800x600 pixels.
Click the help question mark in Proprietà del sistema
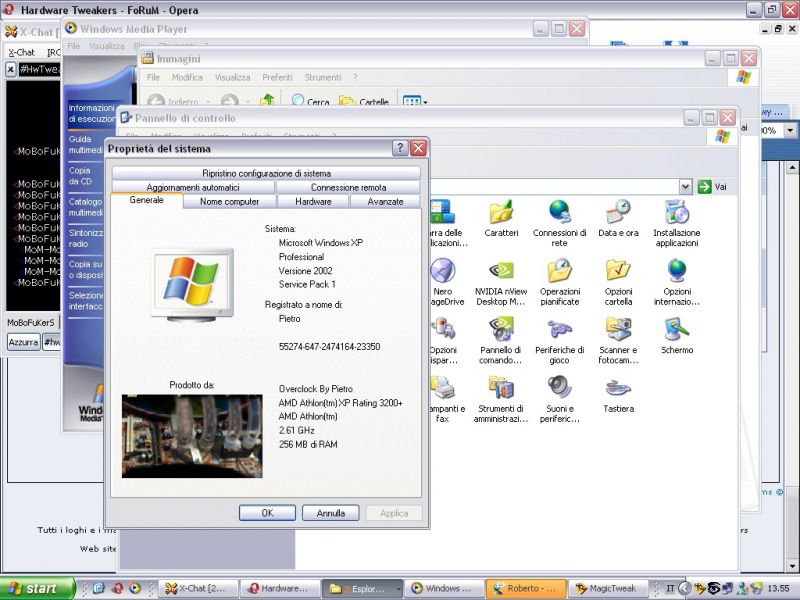click(400, 148)
